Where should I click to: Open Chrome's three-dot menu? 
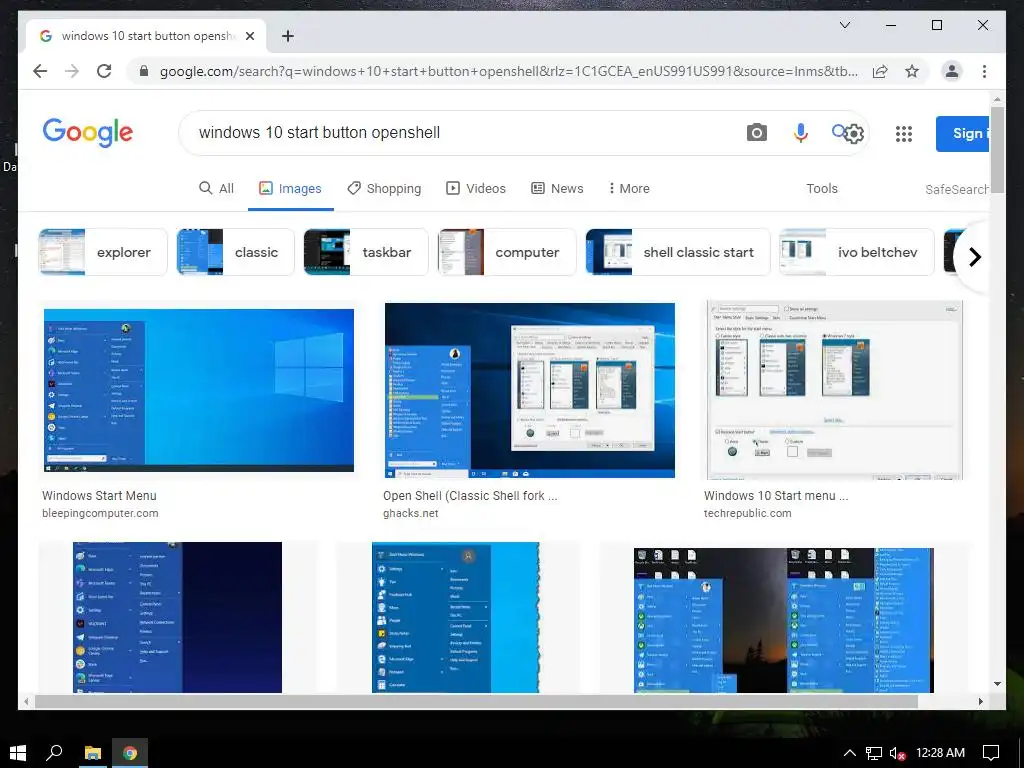coord(984,71)
